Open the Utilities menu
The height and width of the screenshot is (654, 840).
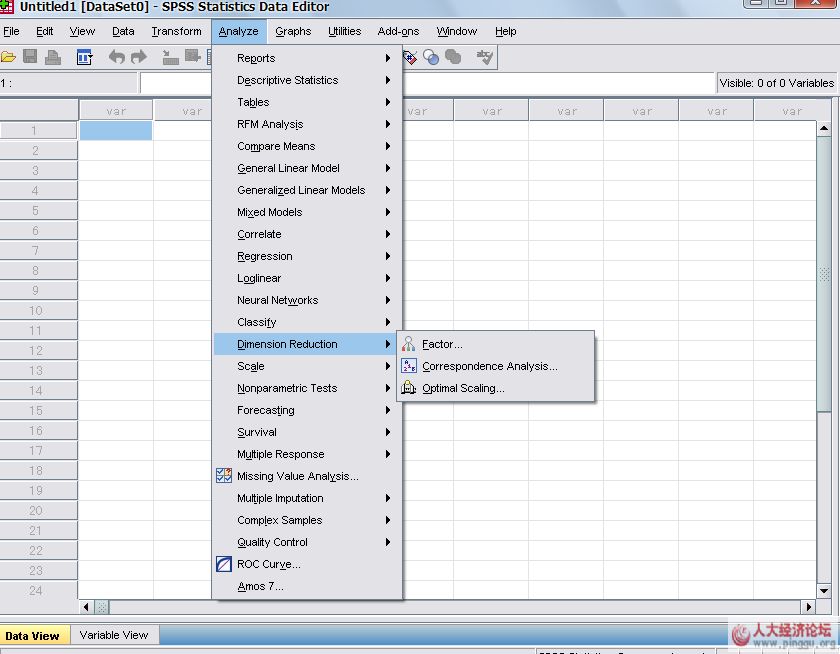pos(344,31)
